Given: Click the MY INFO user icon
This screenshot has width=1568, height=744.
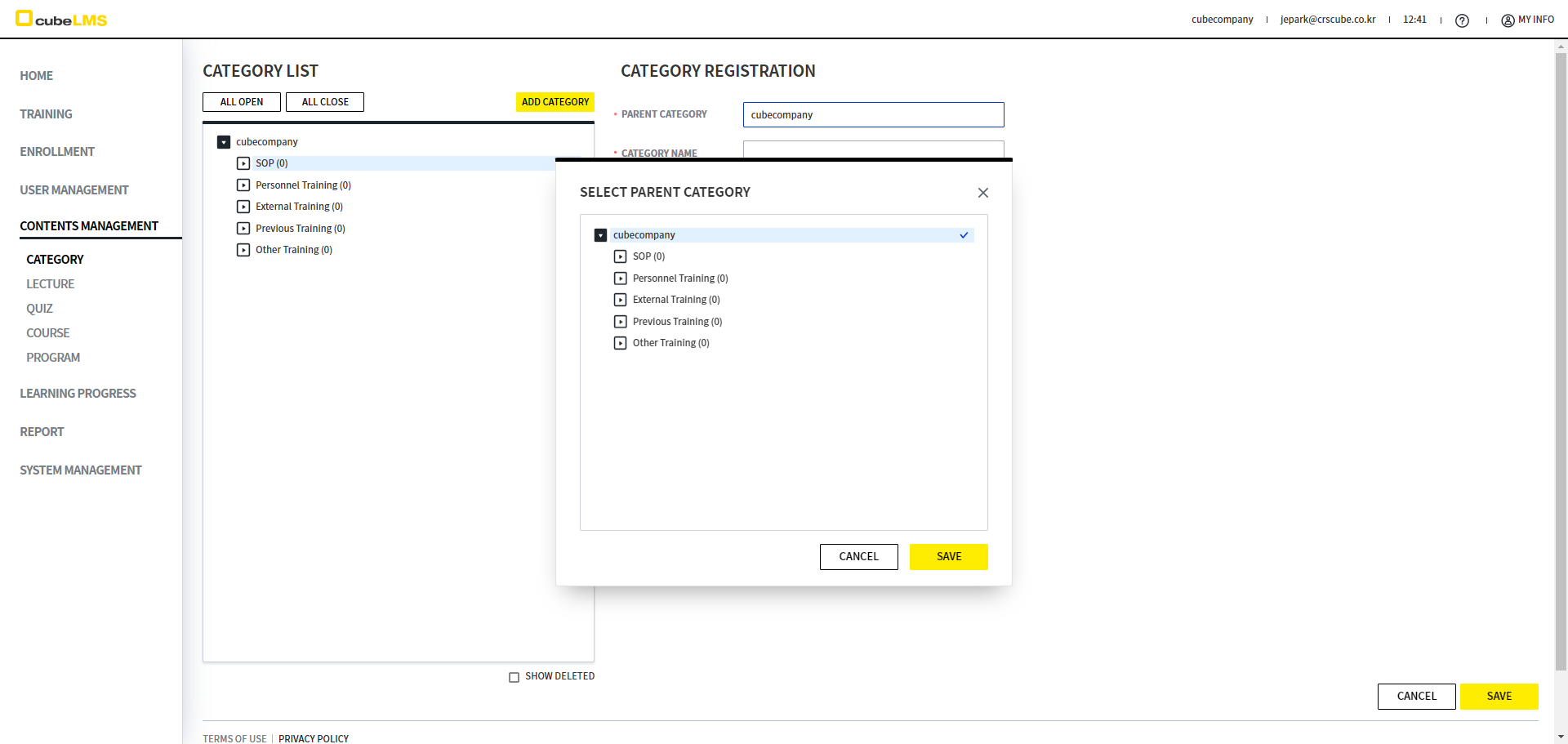Looking at the screenshot, I should 1508,20.
